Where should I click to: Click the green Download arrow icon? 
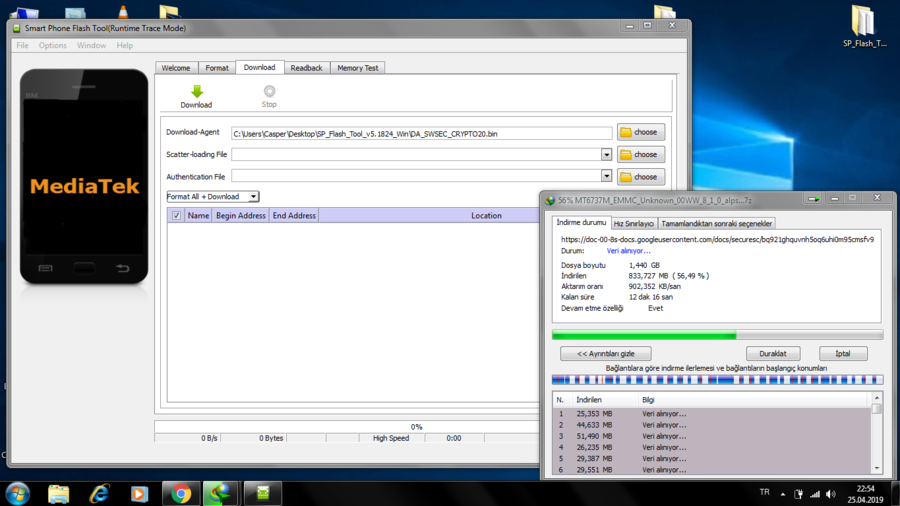tap(196, 92)
